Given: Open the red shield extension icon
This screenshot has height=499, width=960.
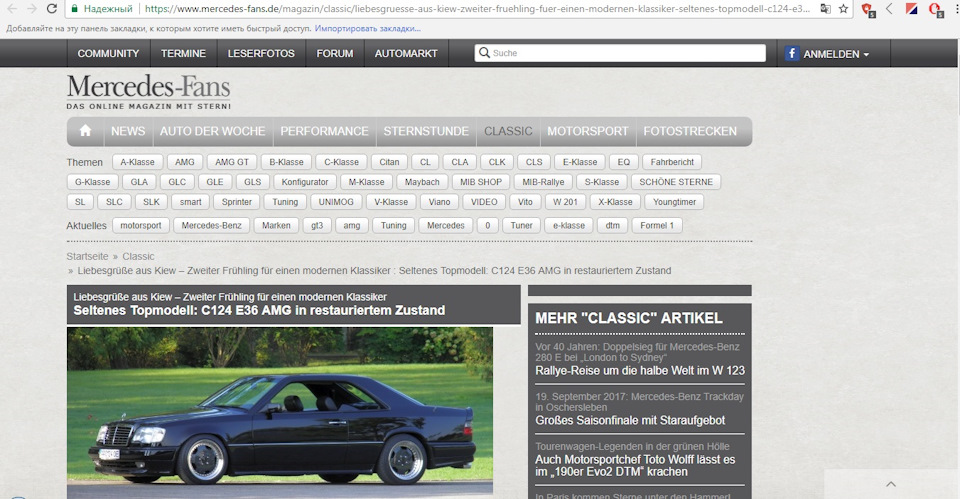Looking at the screenshot, I should 867,9.
